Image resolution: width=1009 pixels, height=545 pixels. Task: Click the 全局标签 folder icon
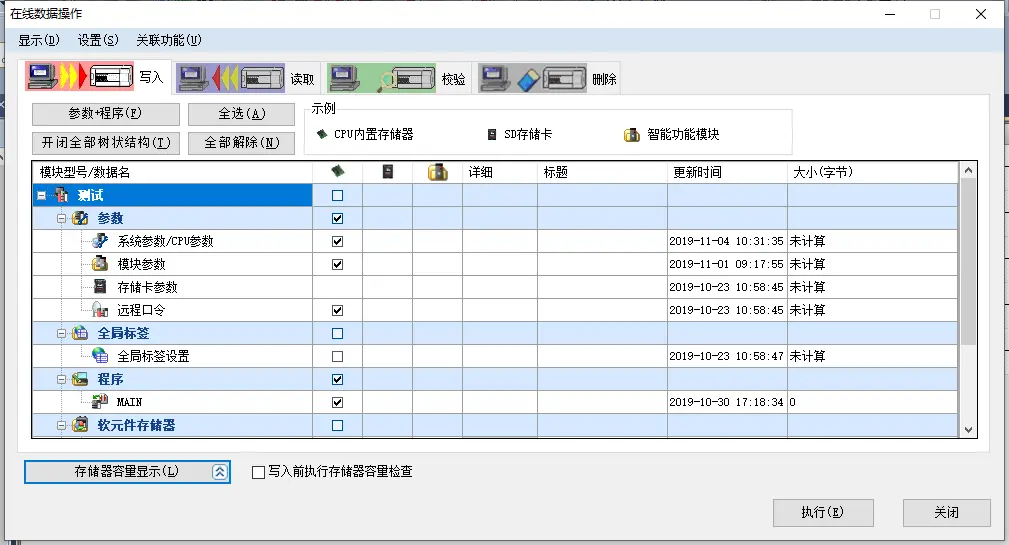pos(80,333)
